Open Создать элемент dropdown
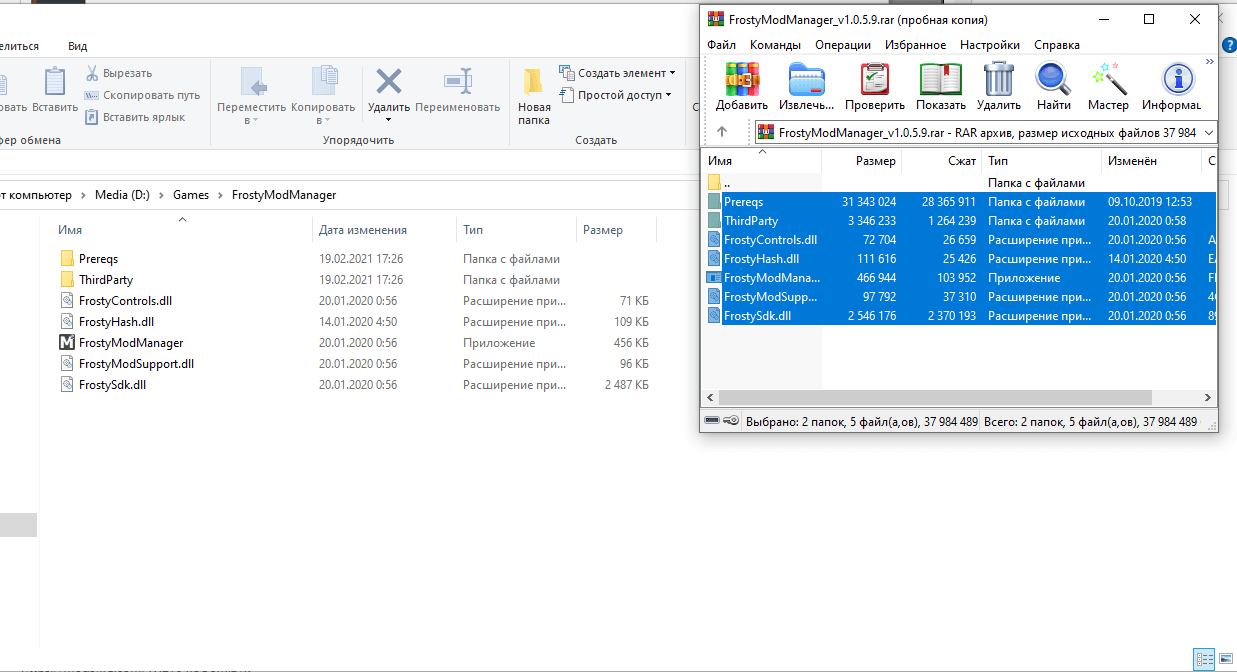 [618, 73]
